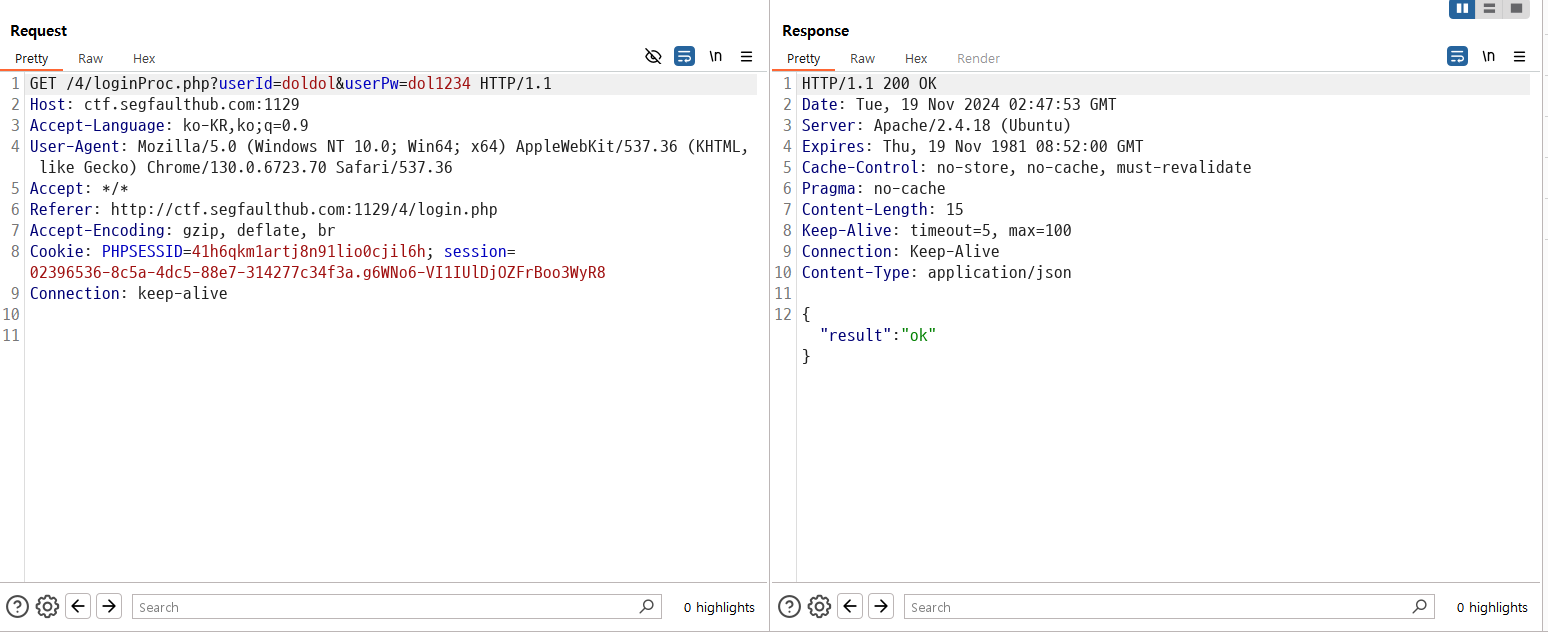Click 'HTTP/1.1 200 OK' status line

point(870,84)
